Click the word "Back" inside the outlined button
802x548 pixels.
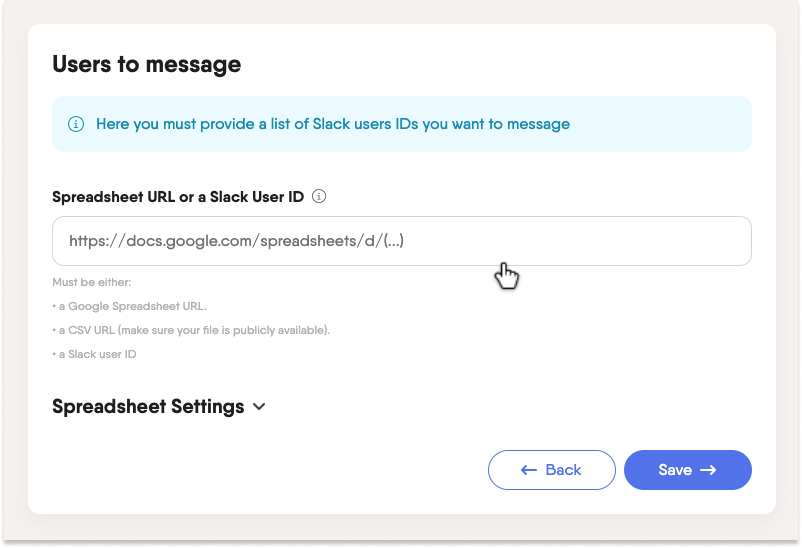pos(563,470)
